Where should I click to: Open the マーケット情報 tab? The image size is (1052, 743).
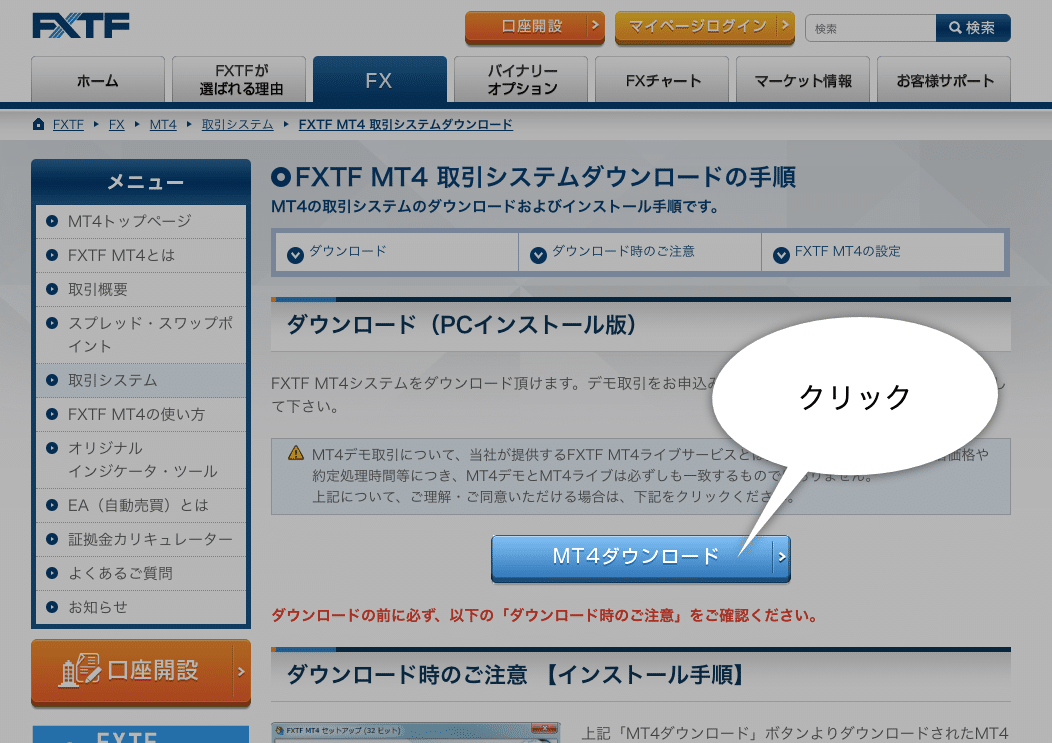tap(802, 80)
